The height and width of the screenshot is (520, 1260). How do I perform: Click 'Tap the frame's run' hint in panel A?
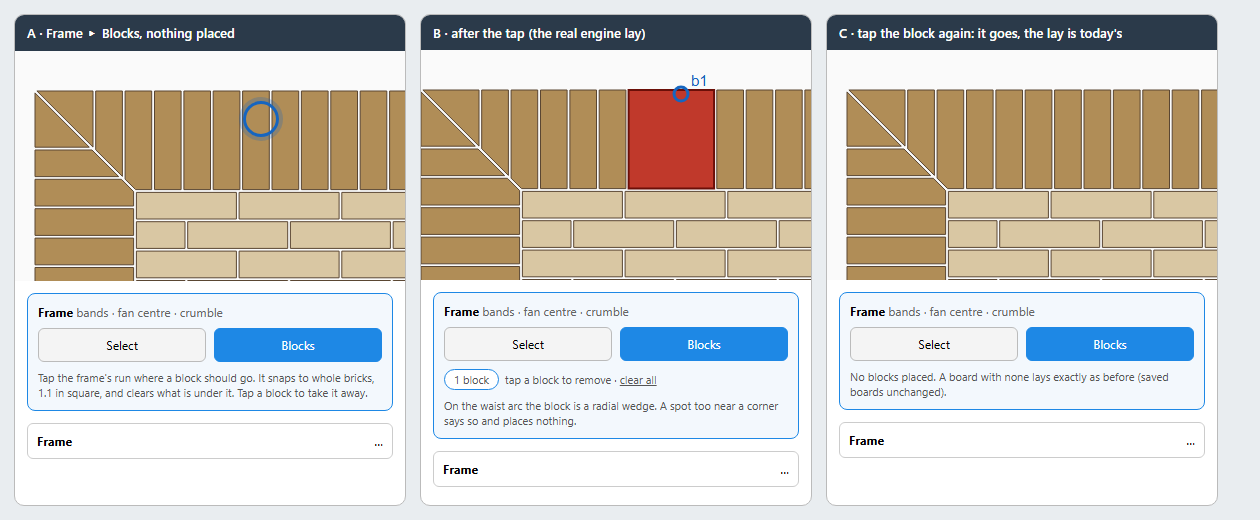tap(206, 385)
